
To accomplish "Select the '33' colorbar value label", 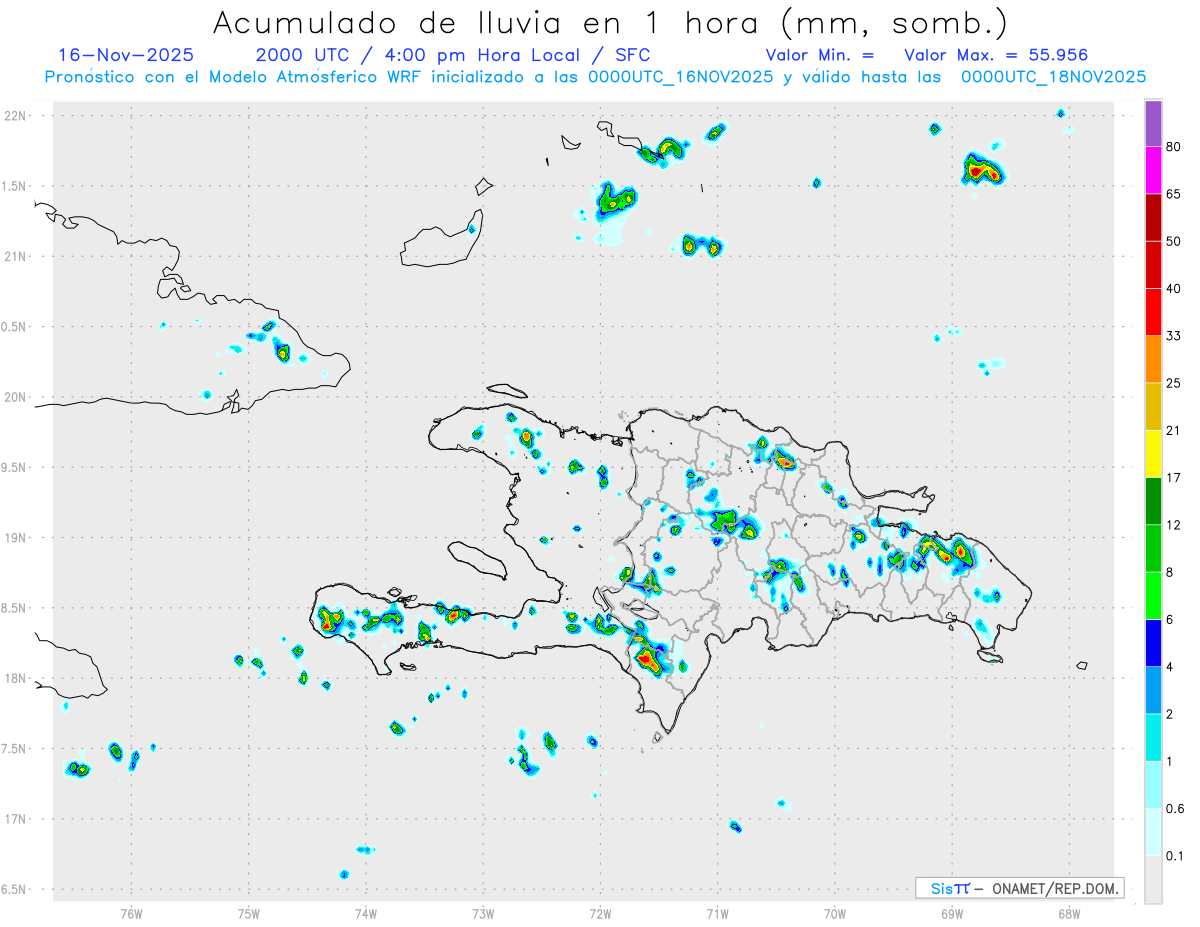I will click(1174, 336).
